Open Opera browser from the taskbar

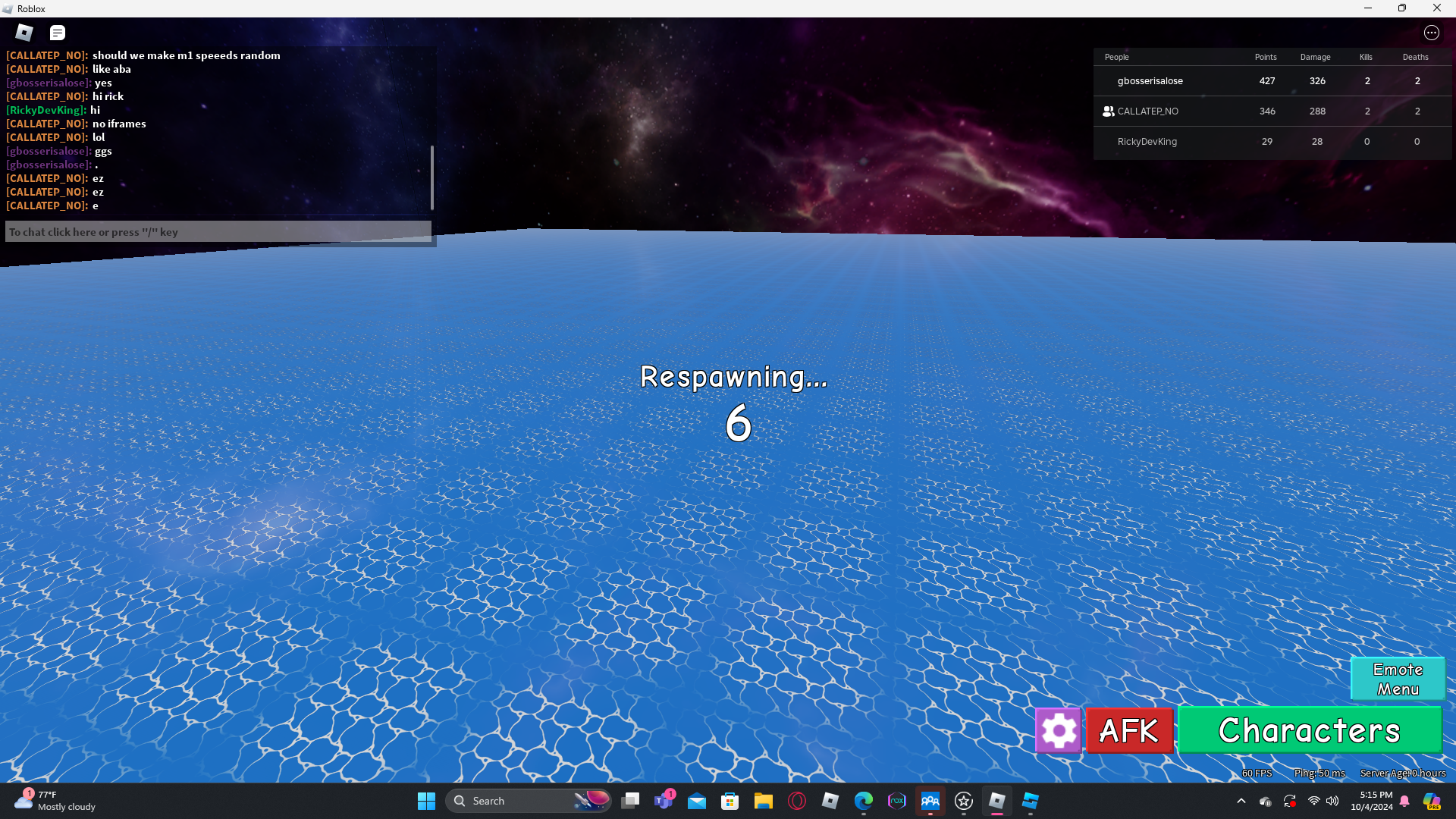796,801
